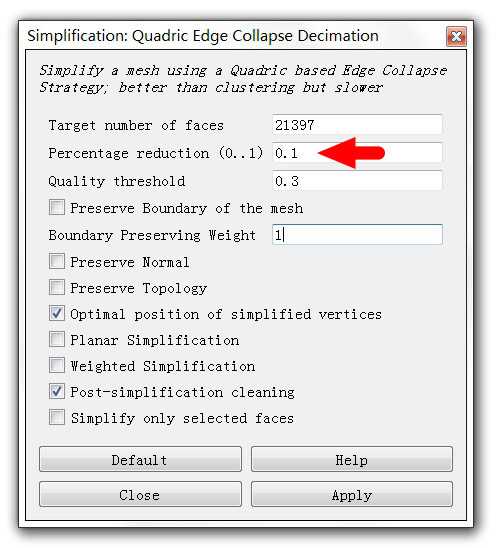The image size is (497, 548).
Task: Apply the decimation filter
Action: pos(352,495)
